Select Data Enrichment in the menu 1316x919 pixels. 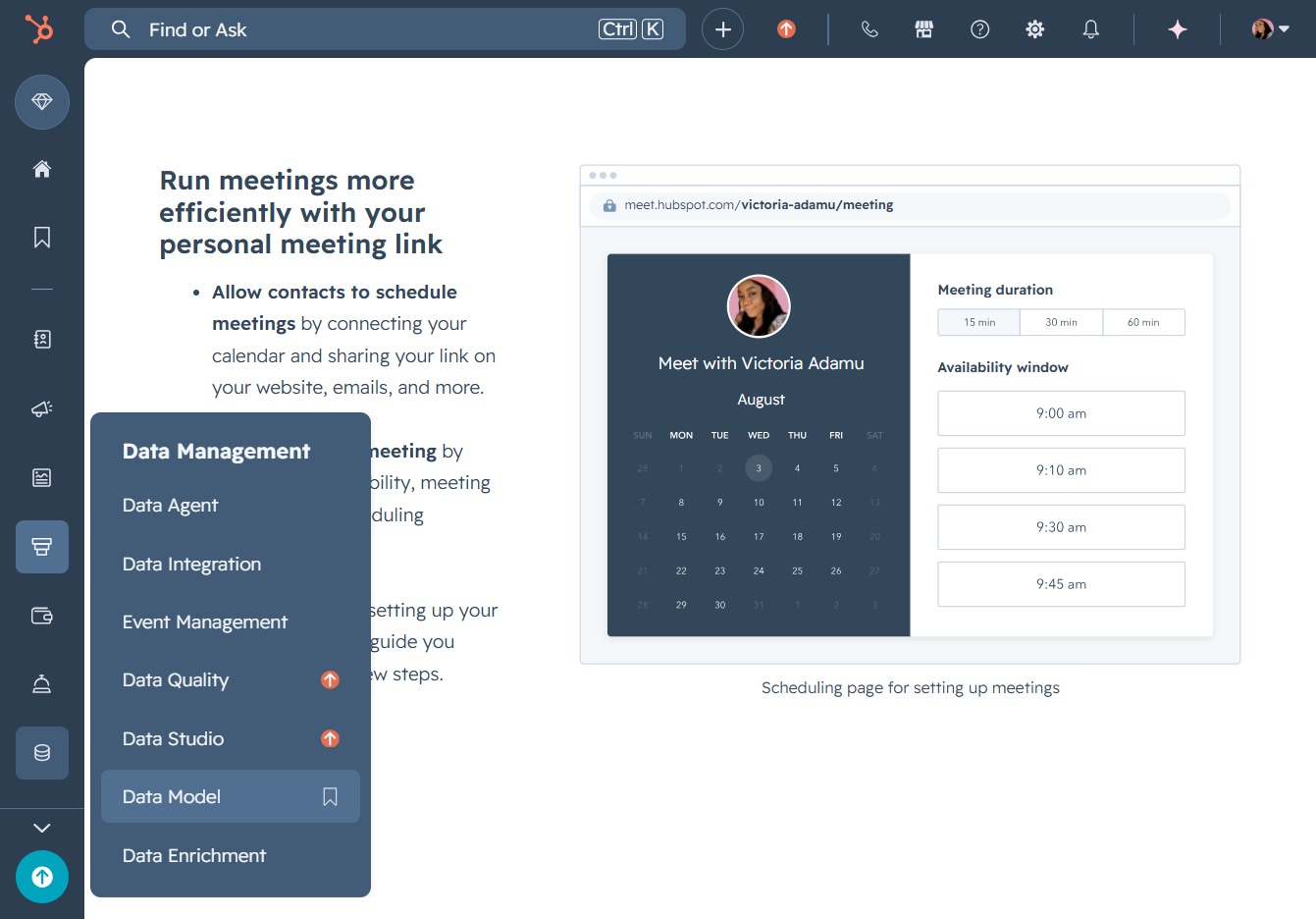[x=230, y=856]
